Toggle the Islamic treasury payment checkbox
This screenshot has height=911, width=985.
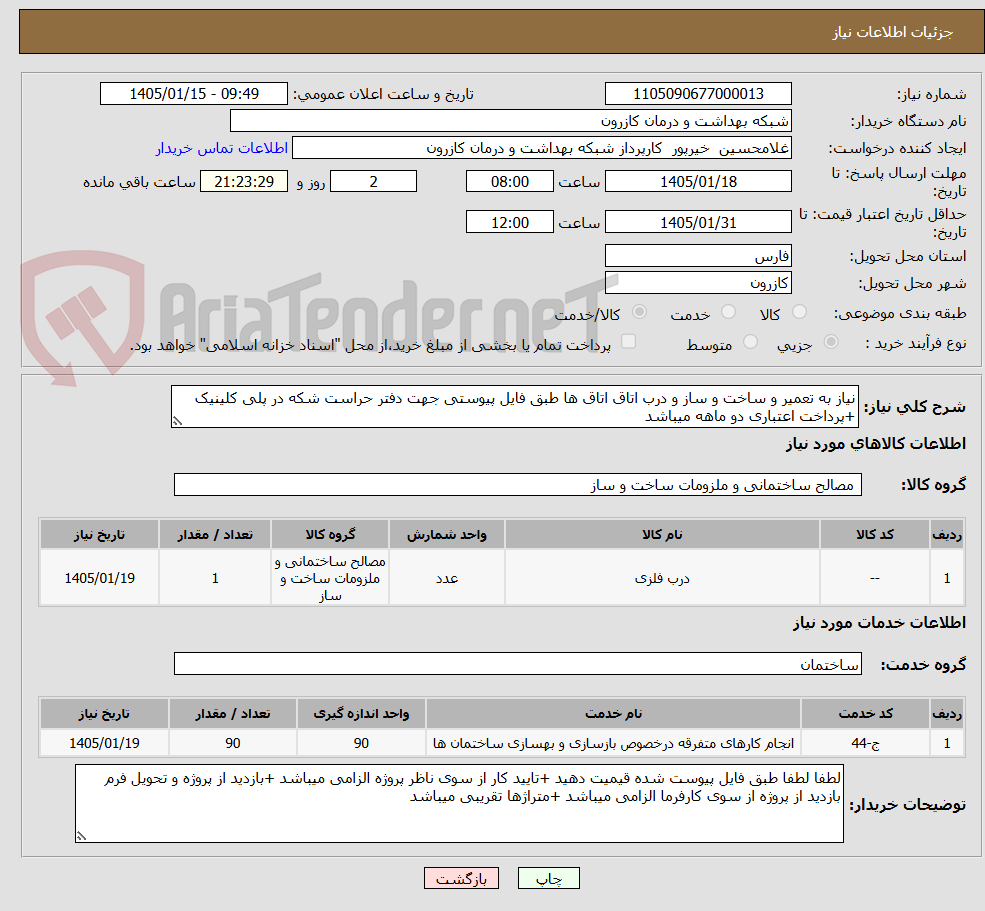(x=628, y=341)
